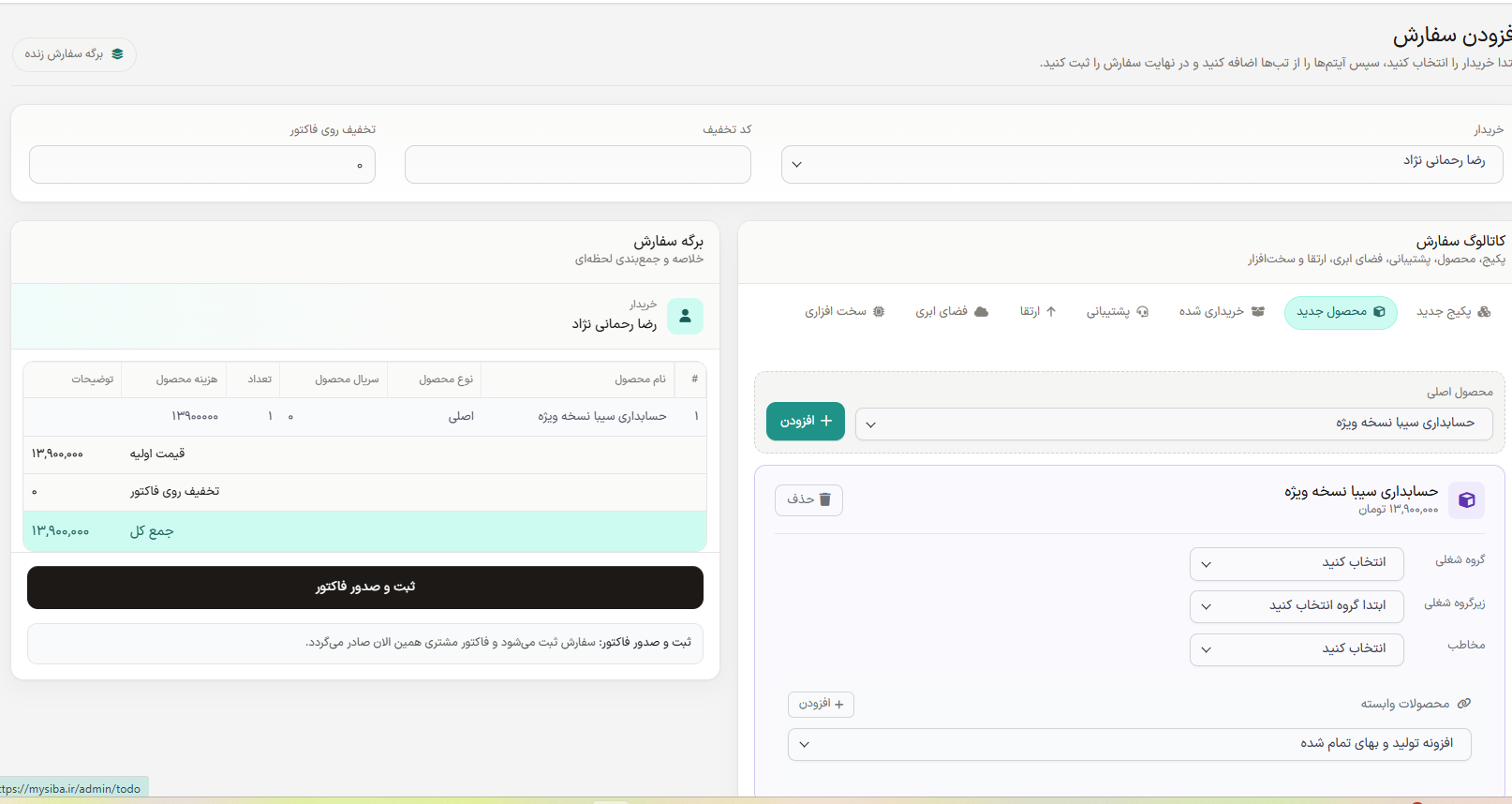Image resolution: width=1512 pixels, height=804 pixels.
Task: Click the link icon beside محصولات وابسته
Action: pos(1464,704)
